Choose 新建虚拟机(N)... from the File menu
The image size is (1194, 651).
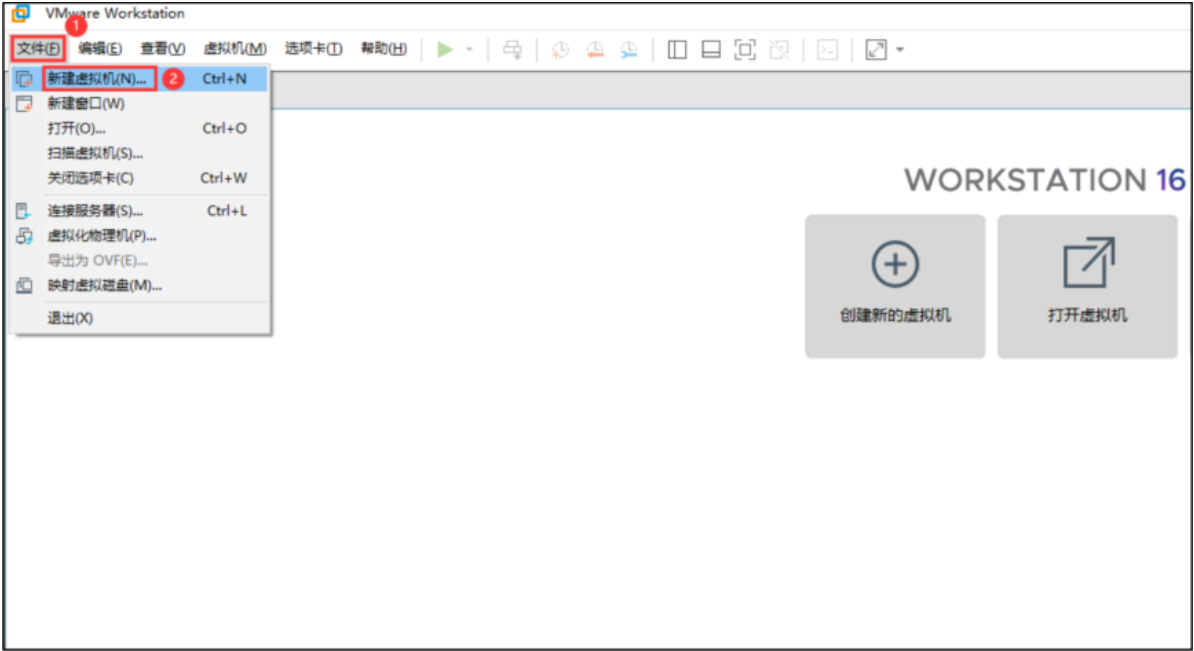(x=141, y=78)
